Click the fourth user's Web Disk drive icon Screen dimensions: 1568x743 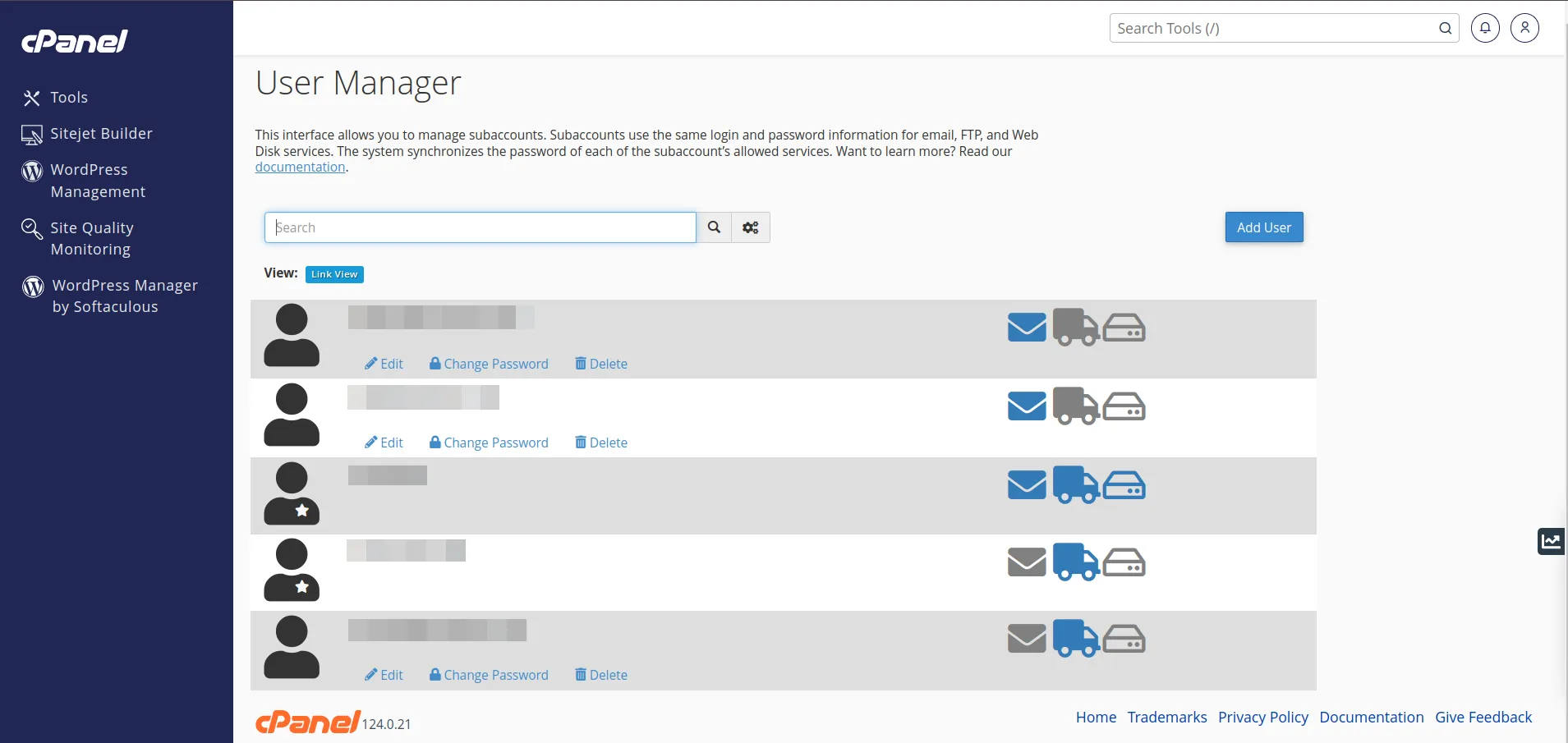pos(1124,562)
